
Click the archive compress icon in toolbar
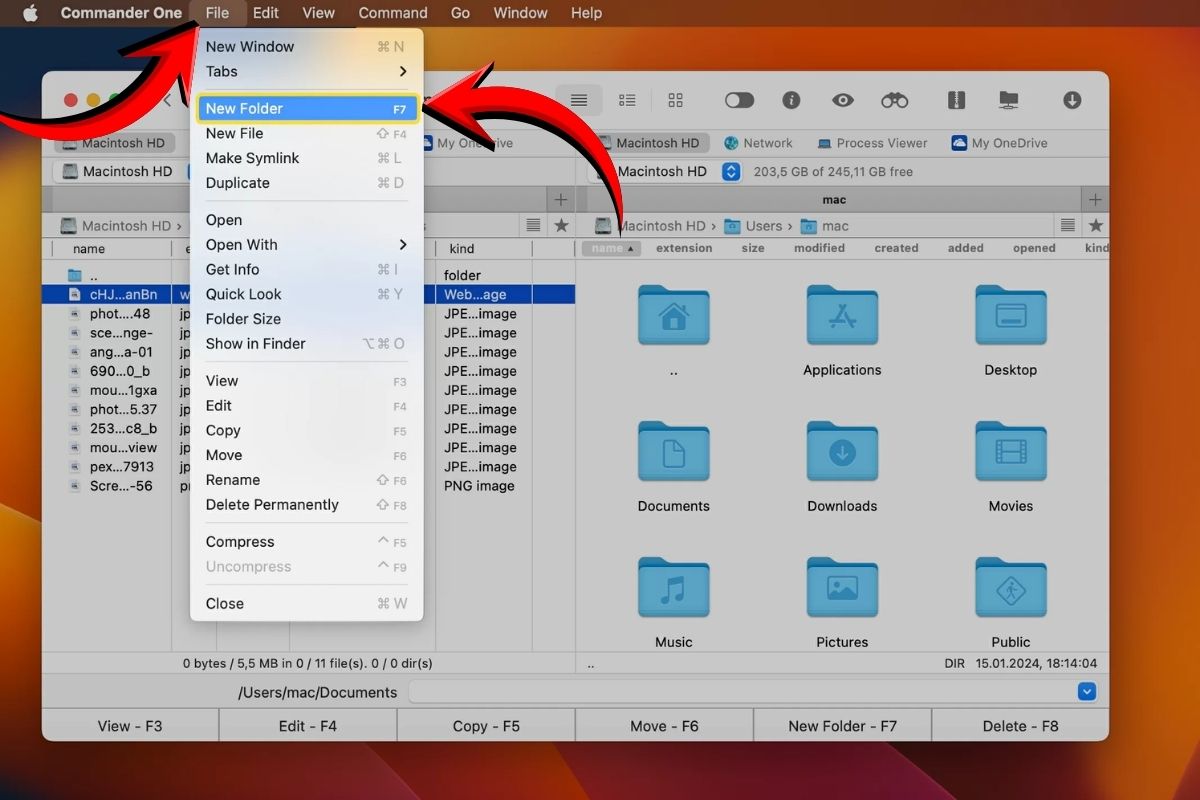click(956, 100)
